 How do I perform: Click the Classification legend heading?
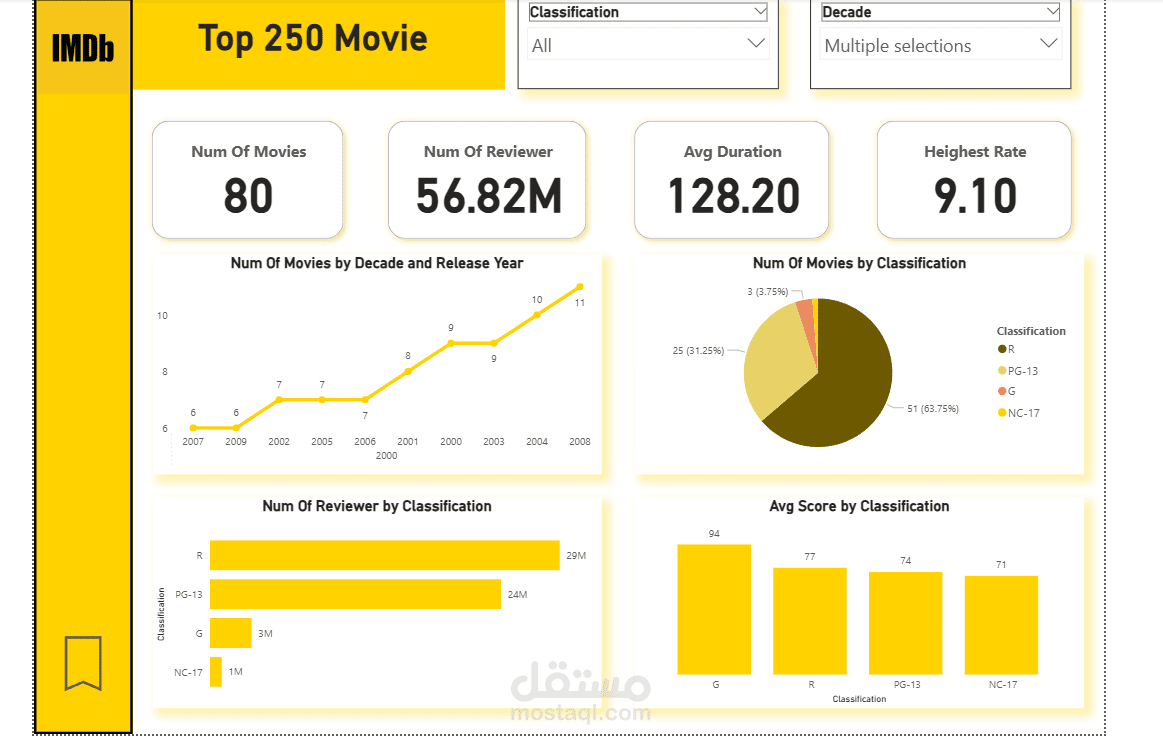pyautogui.click(x=1031, y=331)
